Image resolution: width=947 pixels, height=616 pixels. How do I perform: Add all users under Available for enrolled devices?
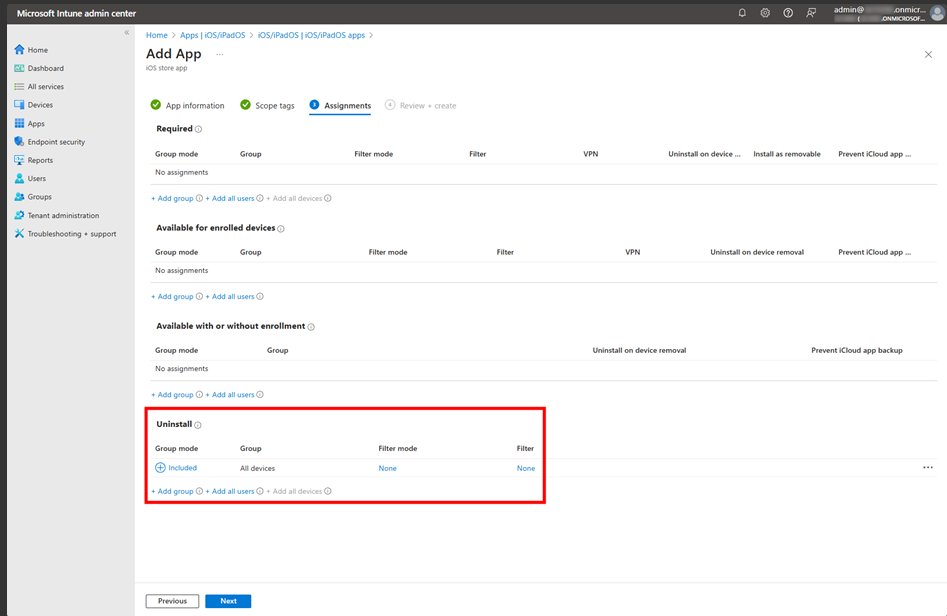230,297
